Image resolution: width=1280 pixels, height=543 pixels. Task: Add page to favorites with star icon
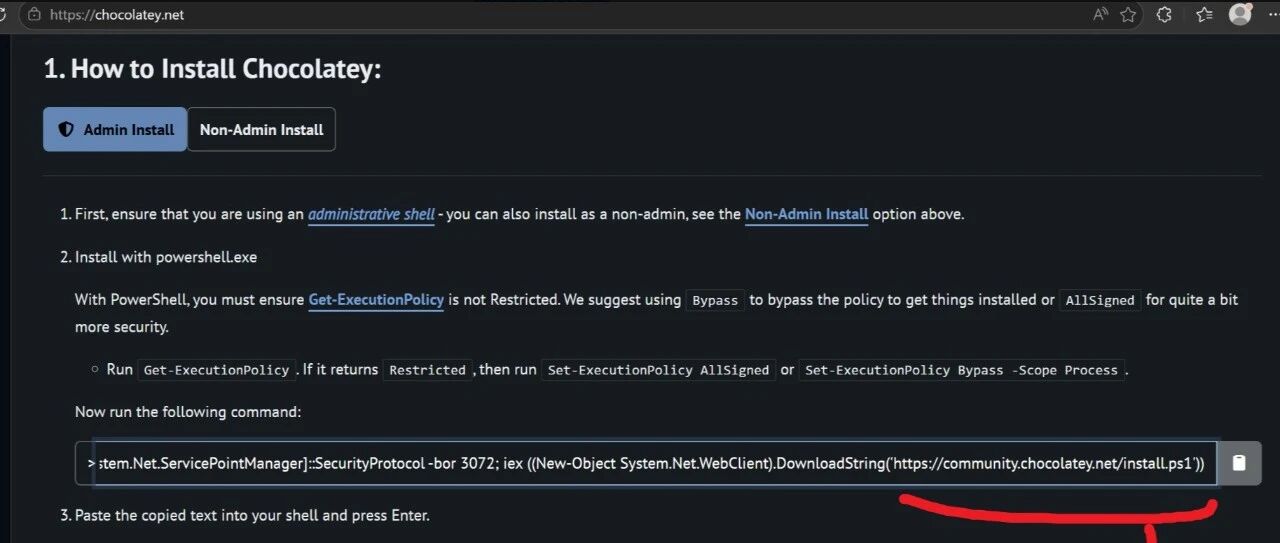click(1129, 15)
